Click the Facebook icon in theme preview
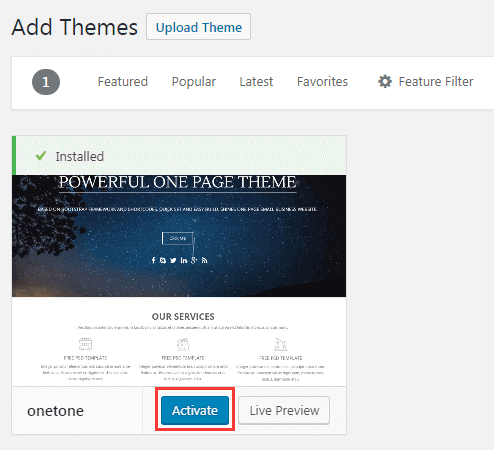 pyautogui.click(x=153, y=260)
